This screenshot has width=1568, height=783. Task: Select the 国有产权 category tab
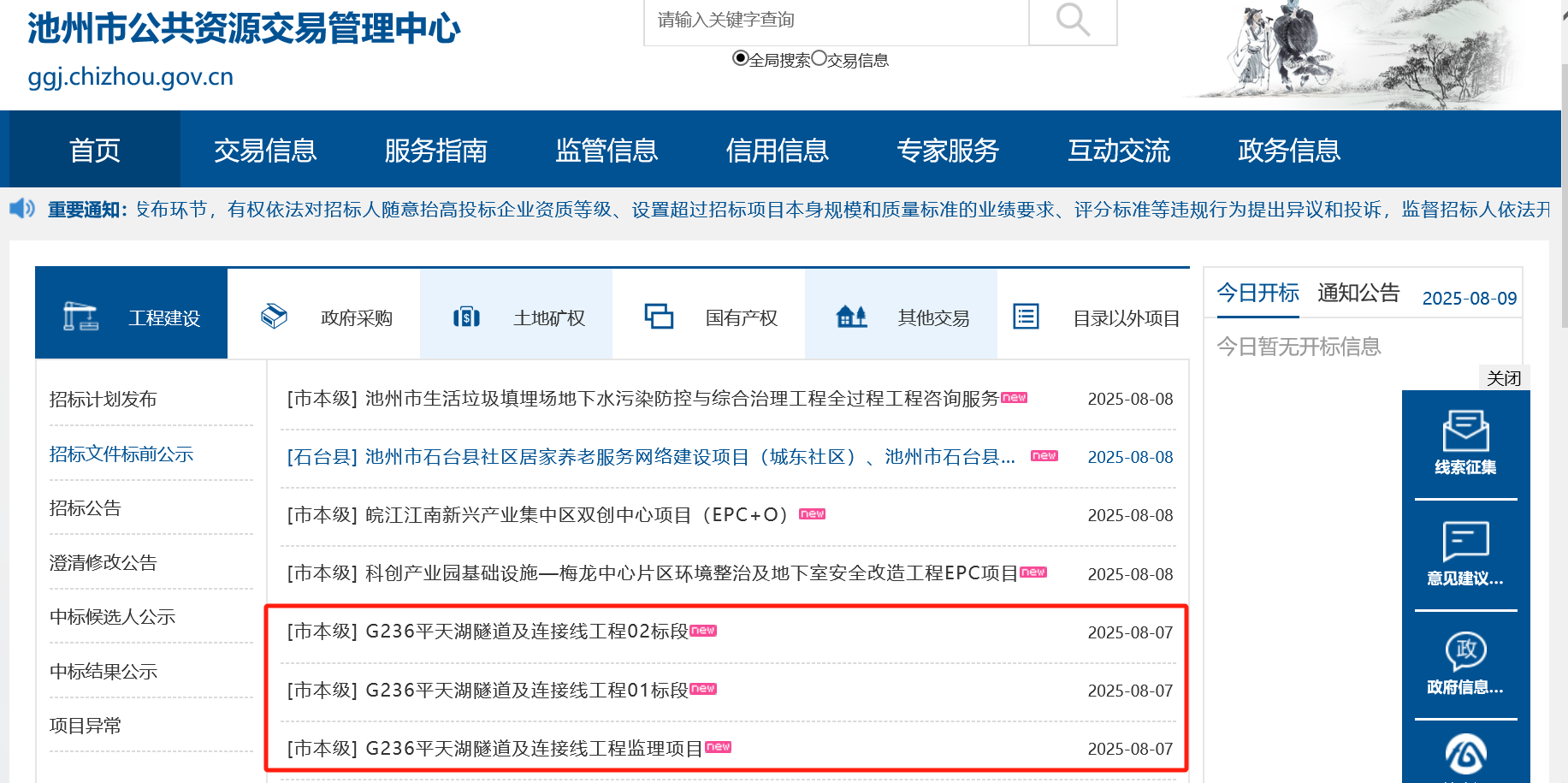tap(708, 313)
